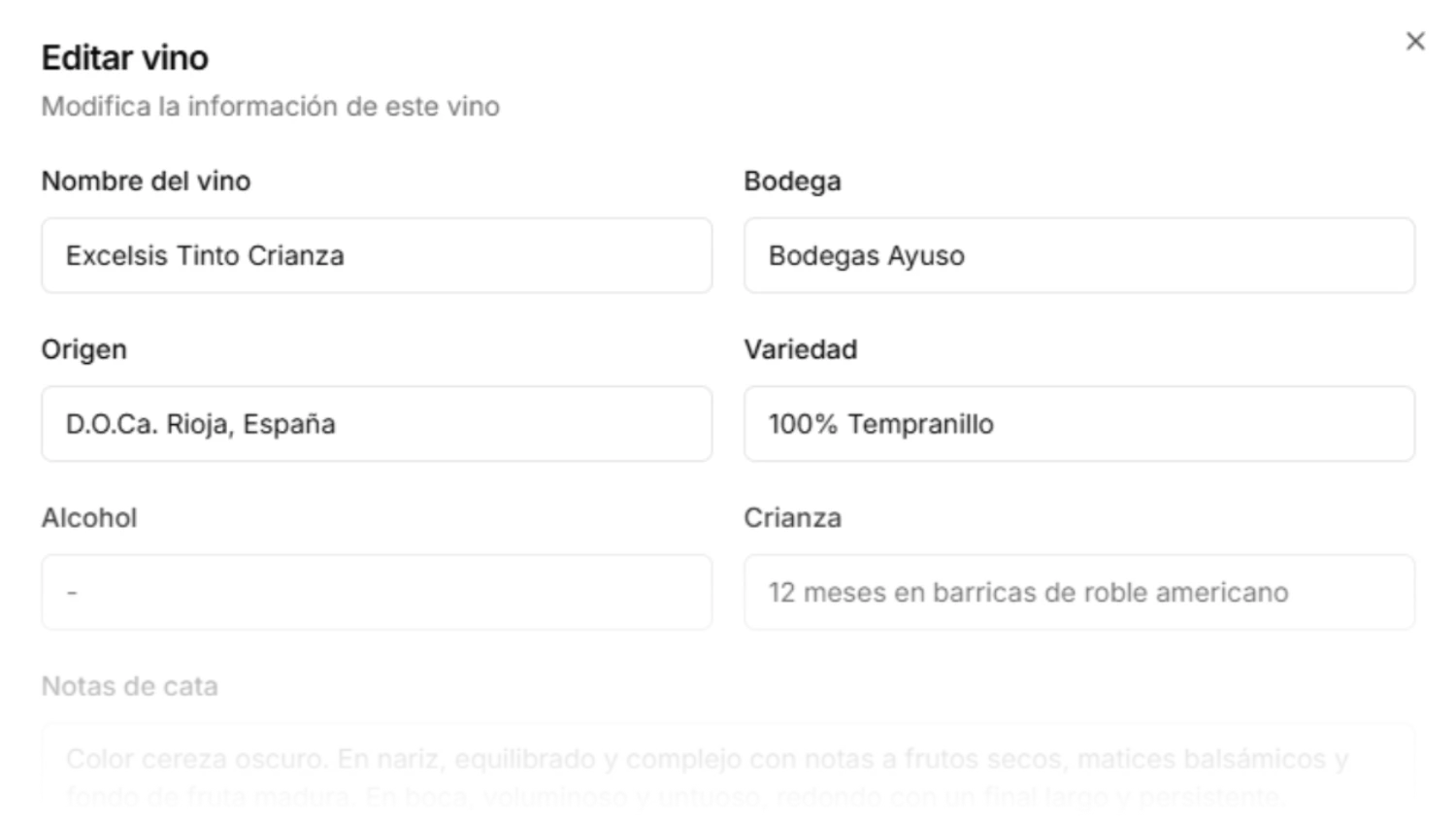The image size is (1456, 818).
Task: Click the Alcohol input field
Action: (377, 592)
